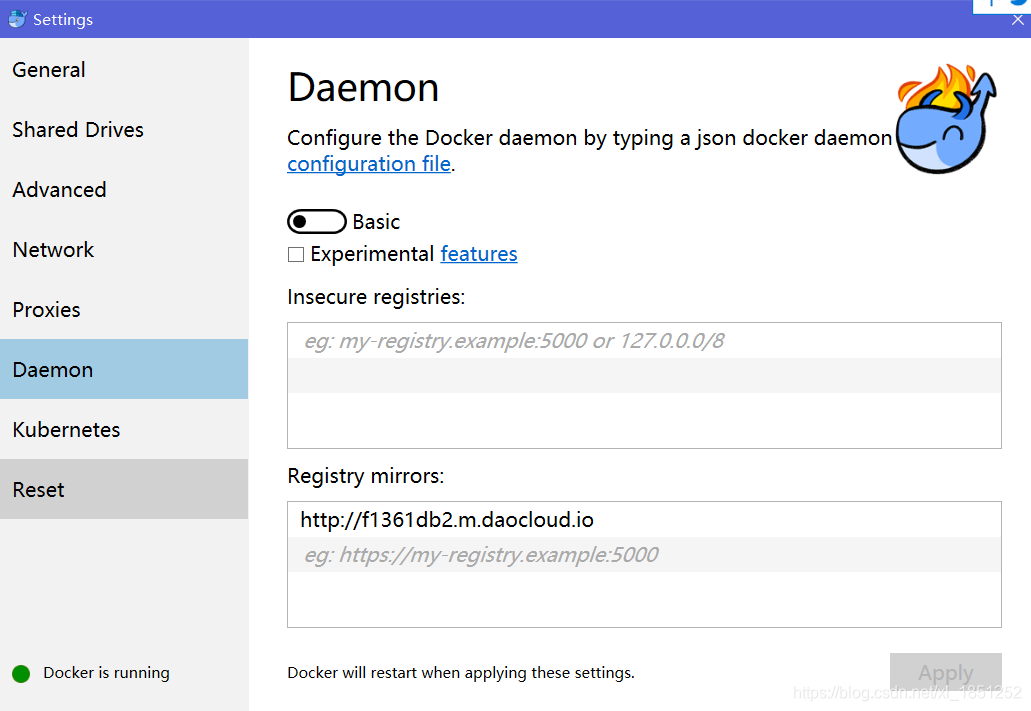Click the 'Settings' window title text
The width and height of the screenshot is (1031, 711).
63,20
